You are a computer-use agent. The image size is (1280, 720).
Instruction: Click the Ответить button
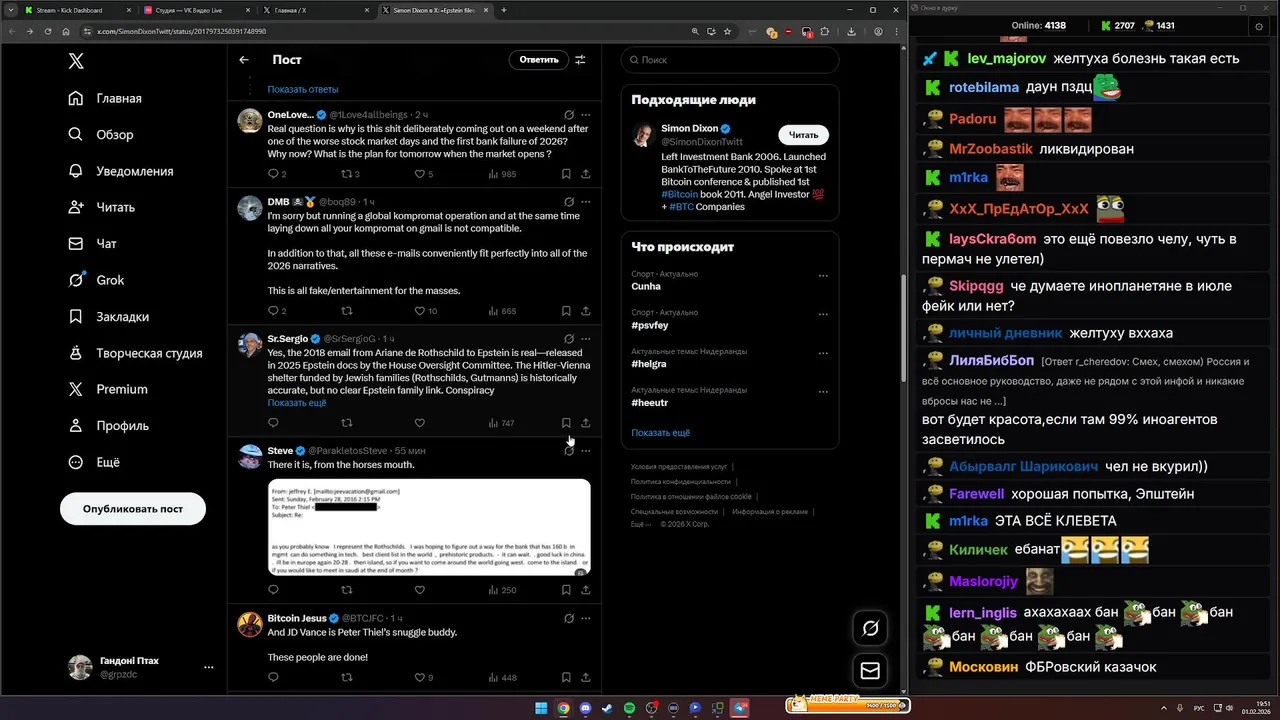pos(539,60)
